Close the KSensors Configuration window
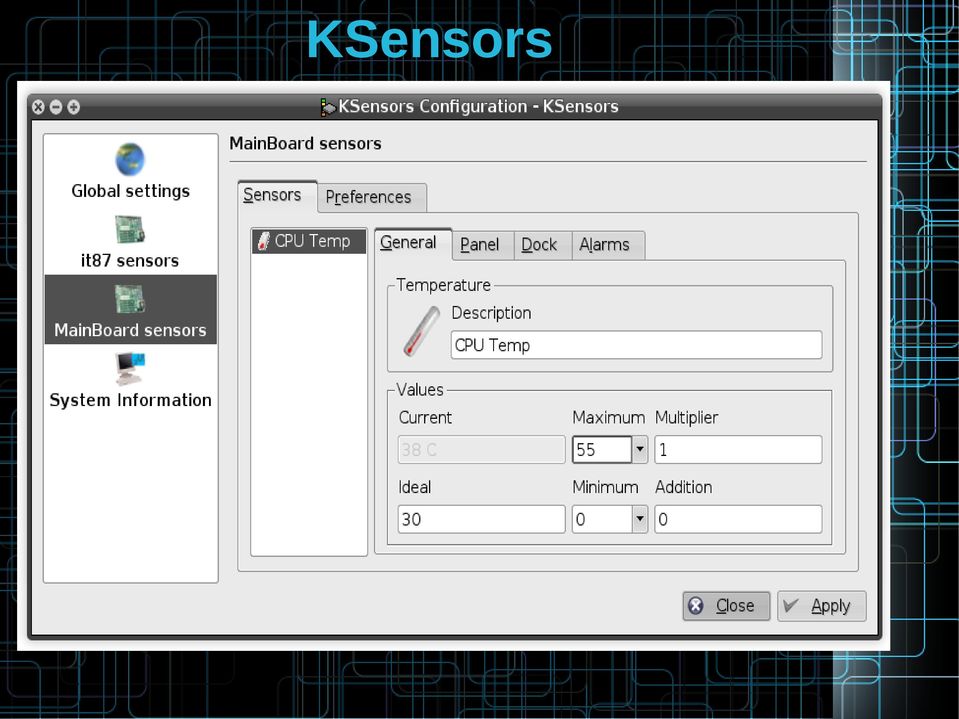This screenshot has height=719, width=959. [x=38, y=107]
